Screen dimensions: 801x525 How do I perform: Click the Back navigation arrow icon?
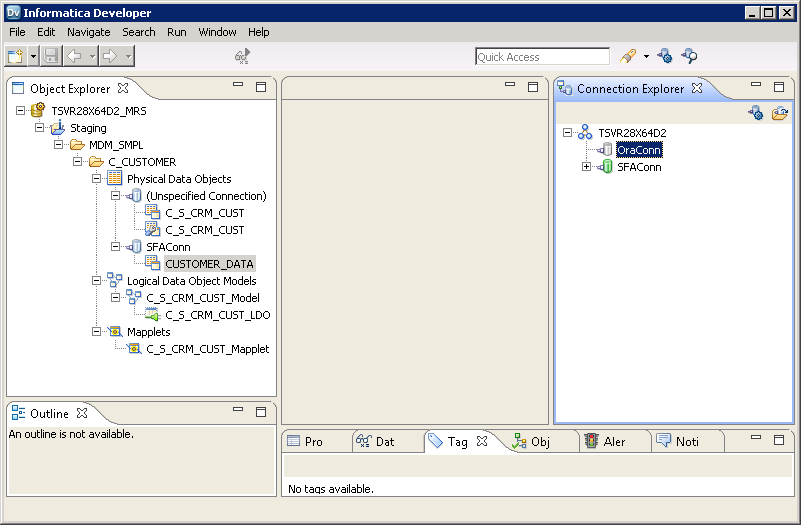click(x=75, y=56)
